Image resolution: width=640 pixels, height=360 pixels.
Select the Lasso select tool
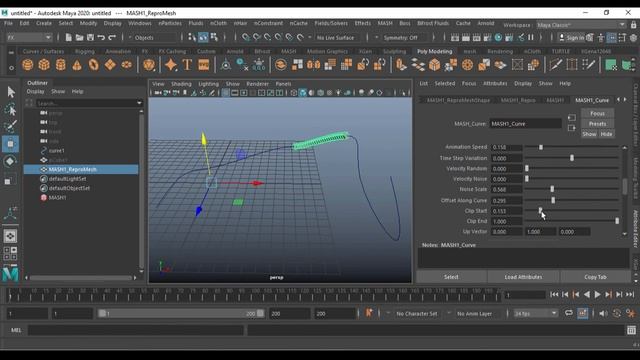tap(11, 109)
